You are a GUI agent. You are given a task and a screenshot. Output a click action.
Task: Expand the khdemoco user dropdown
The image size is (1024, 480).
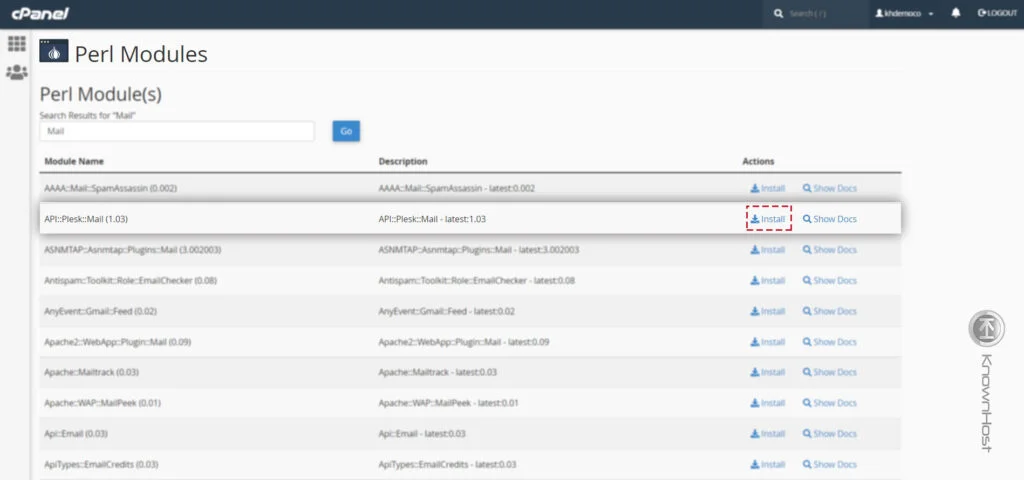point(904,13)
